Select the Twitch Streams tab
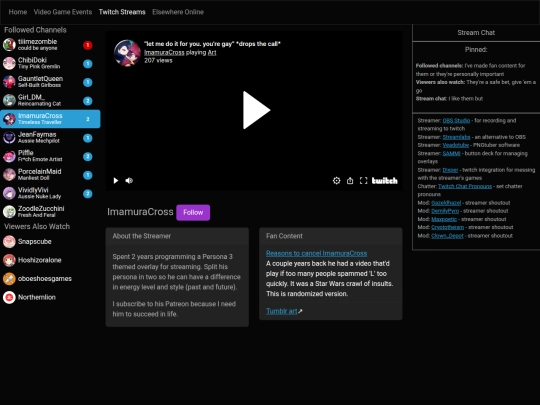 point(122,12)
